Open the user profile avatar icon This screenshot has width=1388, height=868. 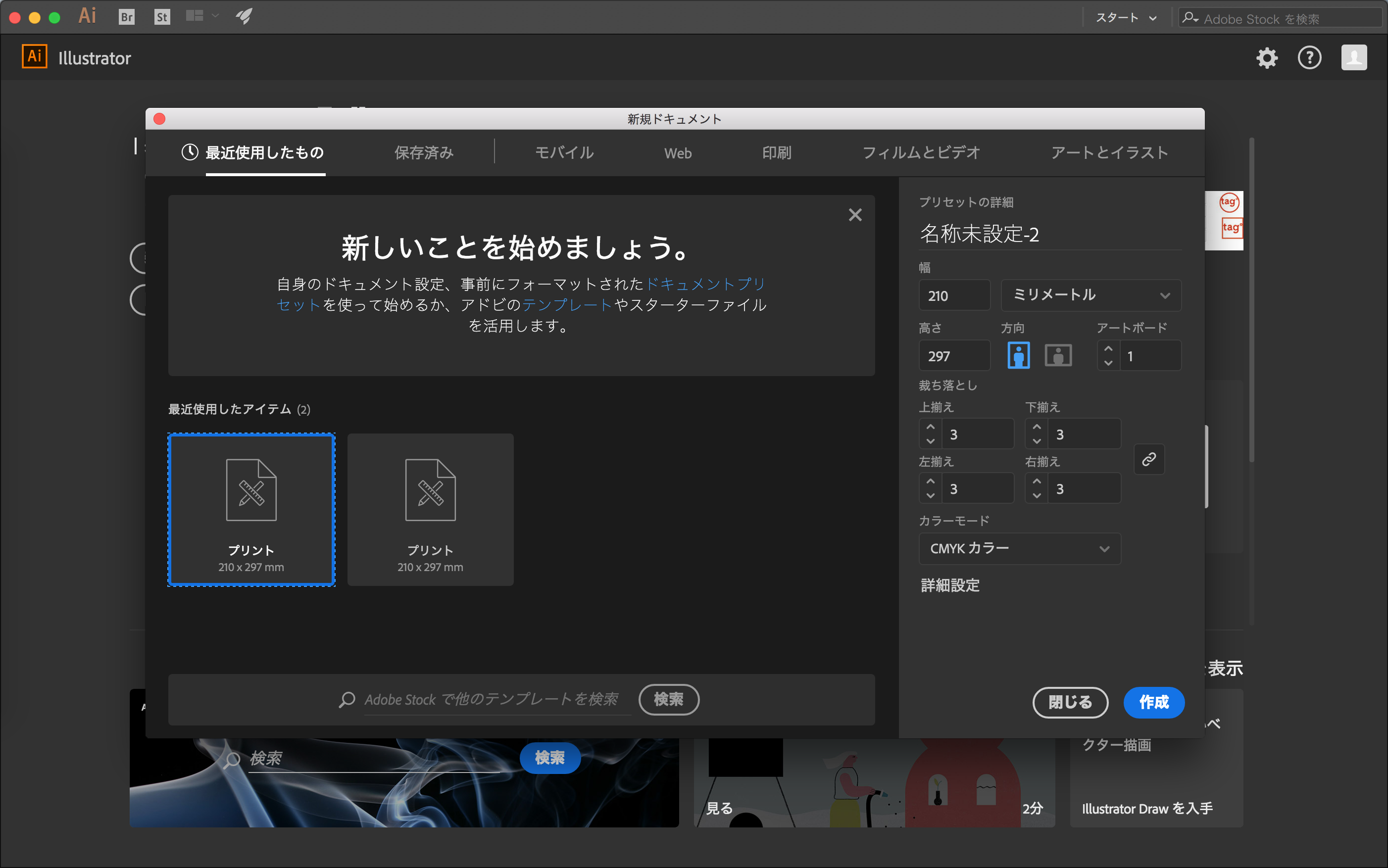click(1354, 57)
